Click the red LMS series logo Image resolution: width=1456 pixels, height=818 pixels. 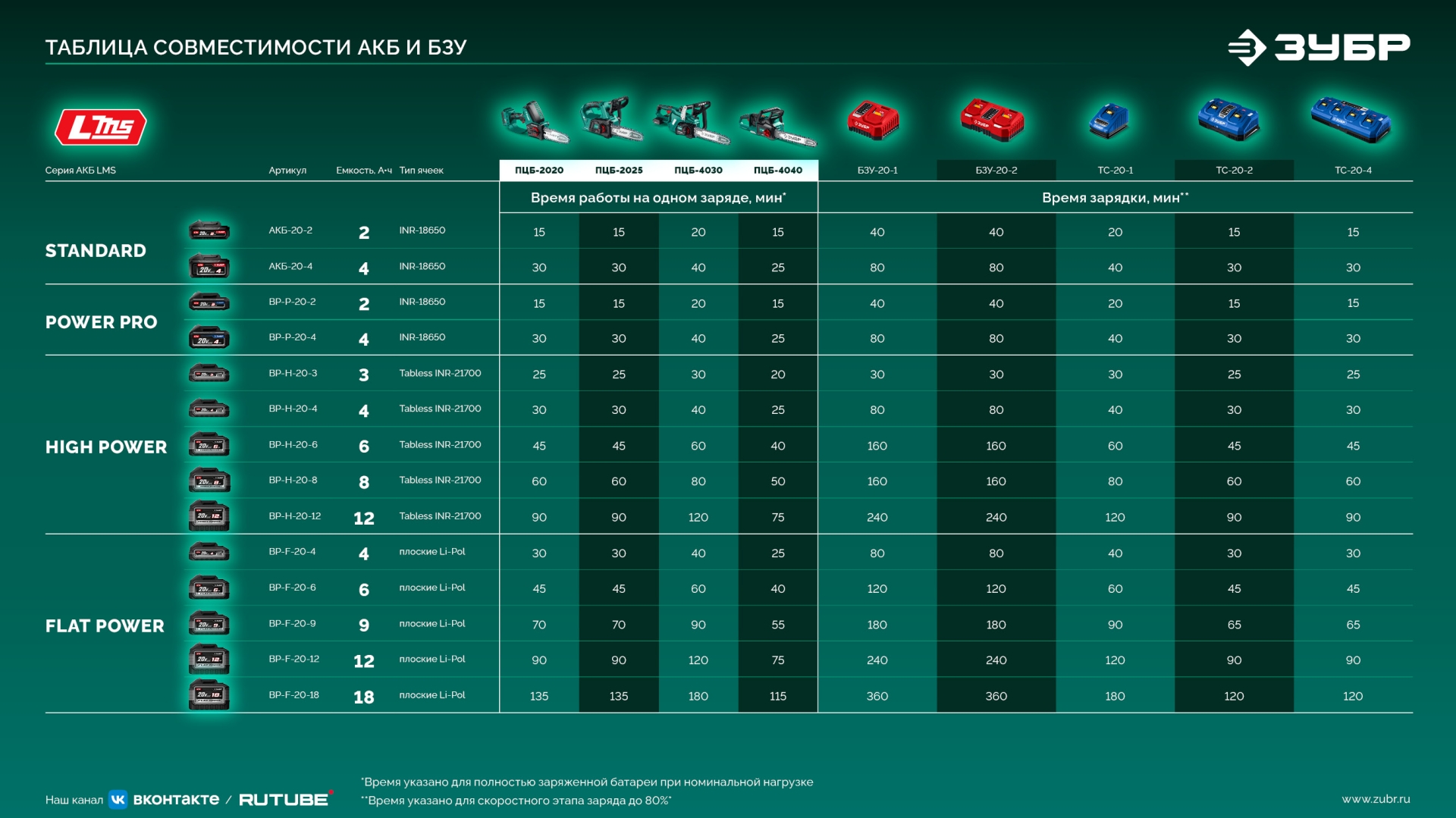pos(101,127)
